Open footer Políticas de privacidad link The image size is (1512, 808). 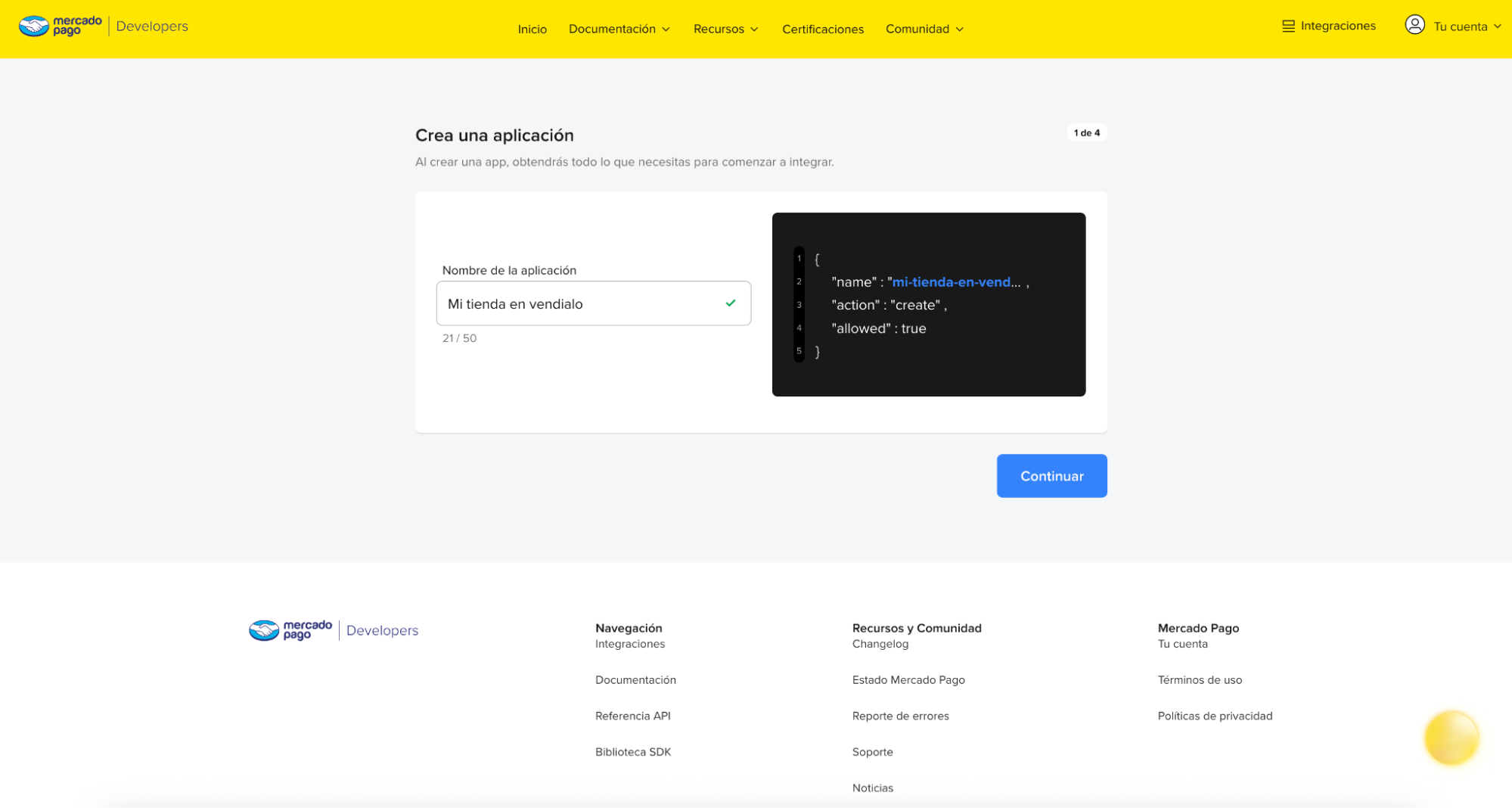click(x=1215, y=716)
